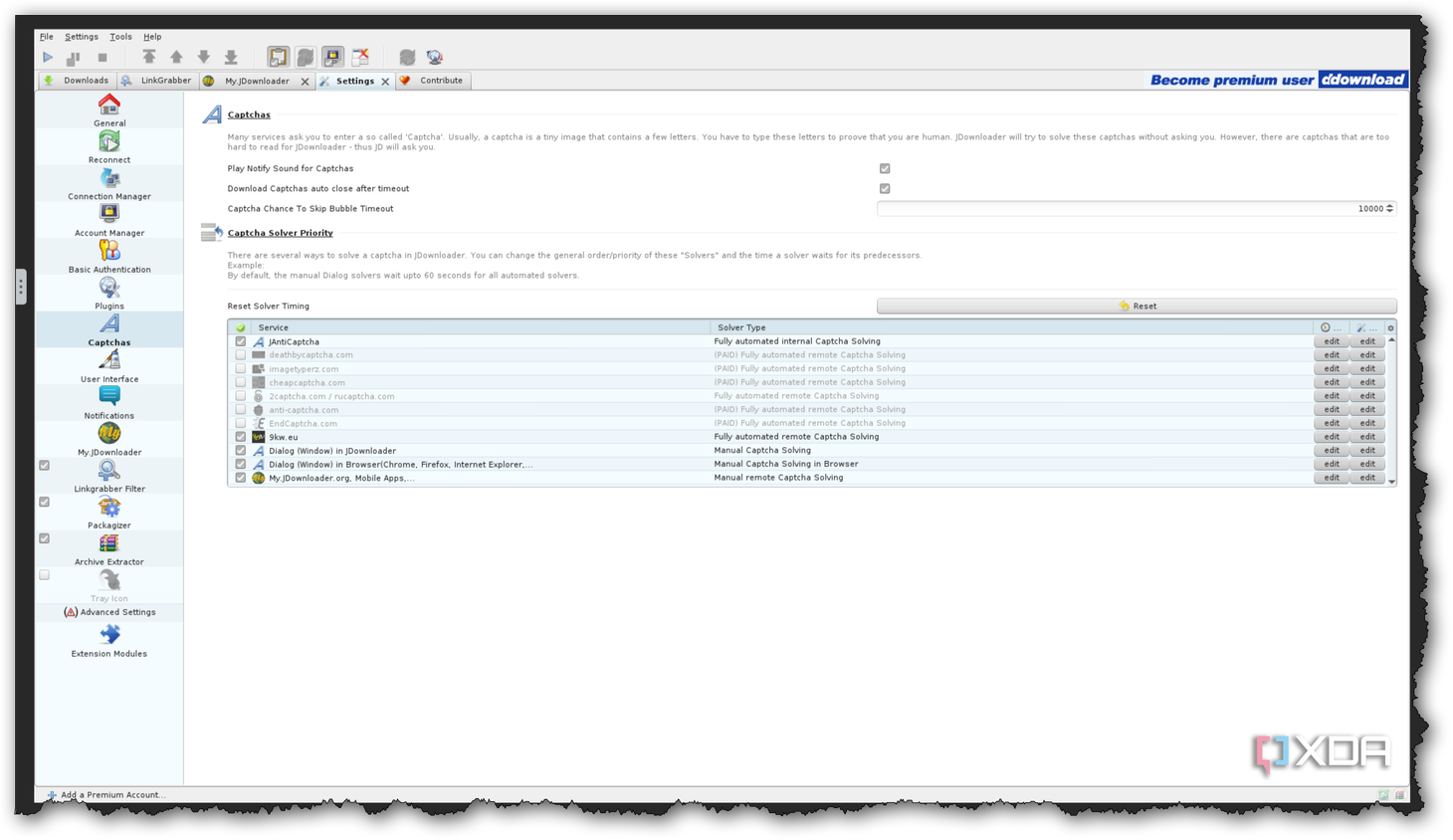Open Linkgrabber Filter in the sidebar
This screenshot has width=1453, height=840.
[109, 476]
